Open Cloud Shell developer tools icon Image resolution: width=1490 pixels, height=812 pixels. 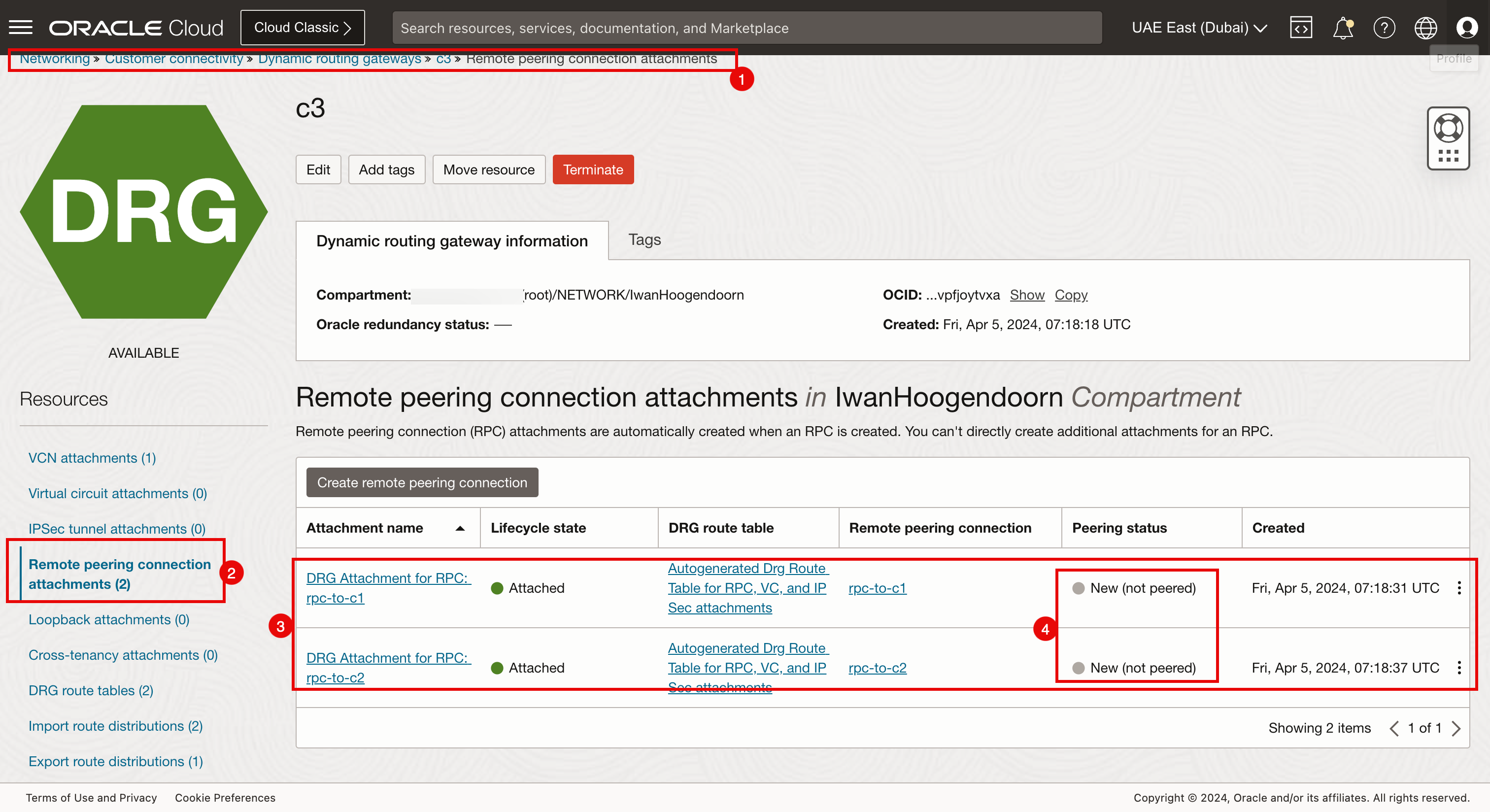point(1300,27)
